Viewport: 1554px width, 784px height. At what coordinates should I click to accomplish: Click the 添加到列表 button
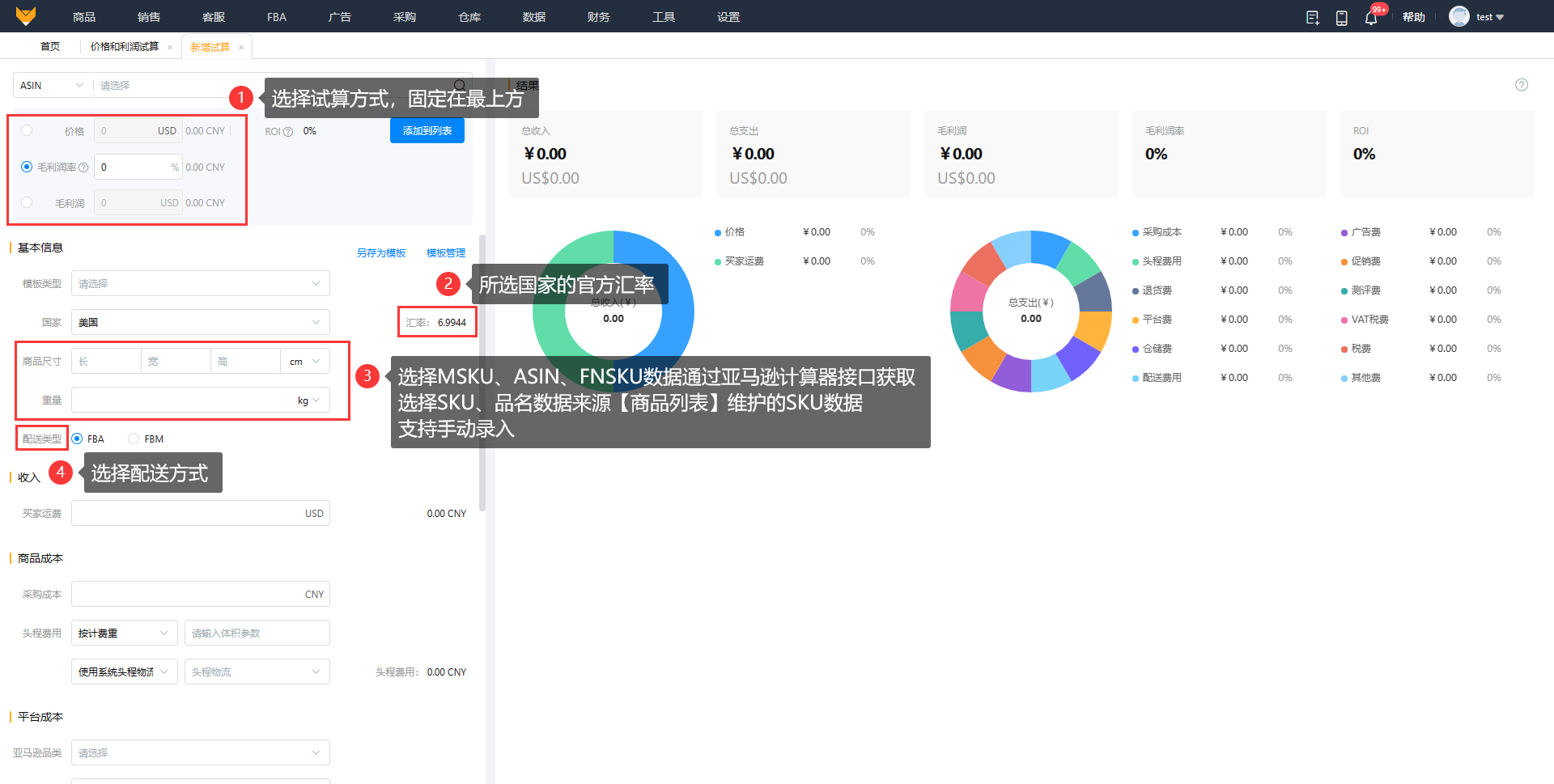coord(427,130)
